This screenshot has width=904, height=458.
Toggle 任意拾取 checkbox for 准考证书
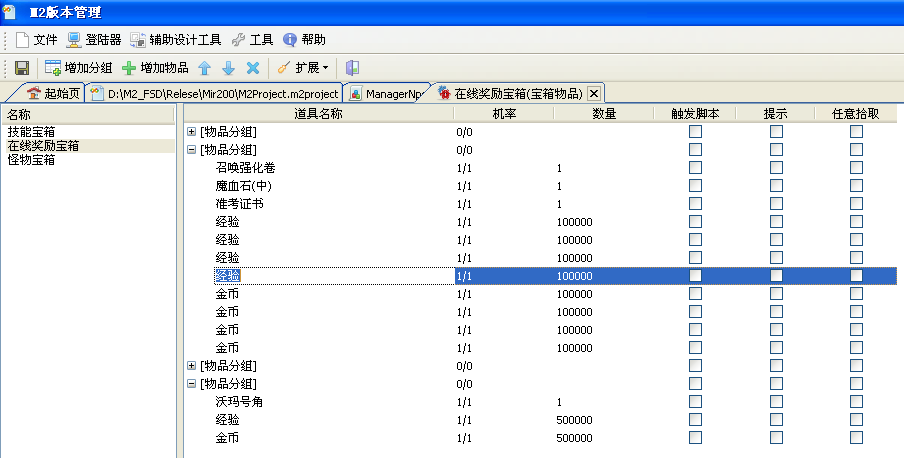pyautogui.click(x=856, y=204)
